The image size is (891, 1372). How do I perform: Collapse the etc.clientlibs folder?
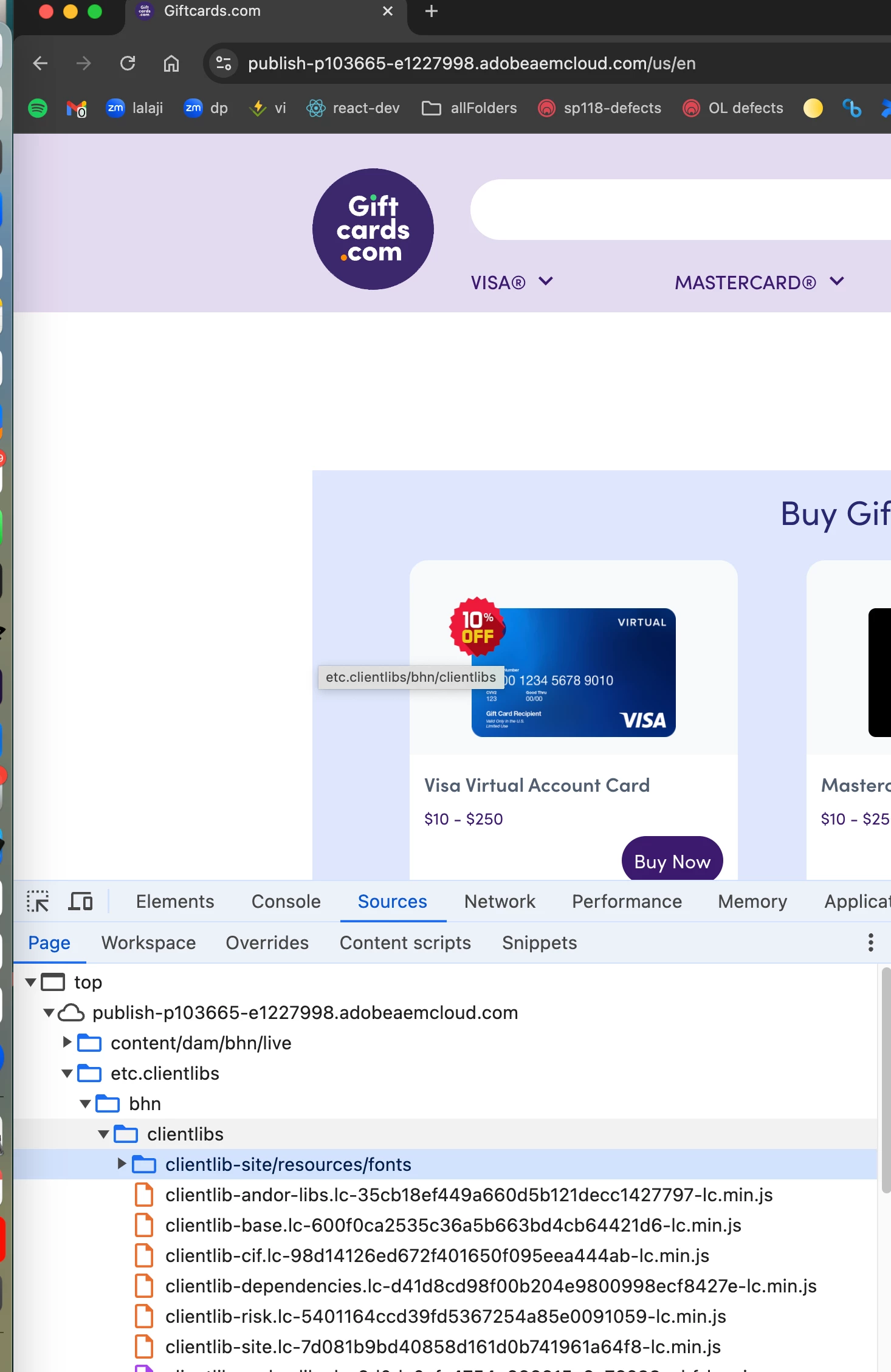point(67,1073)
